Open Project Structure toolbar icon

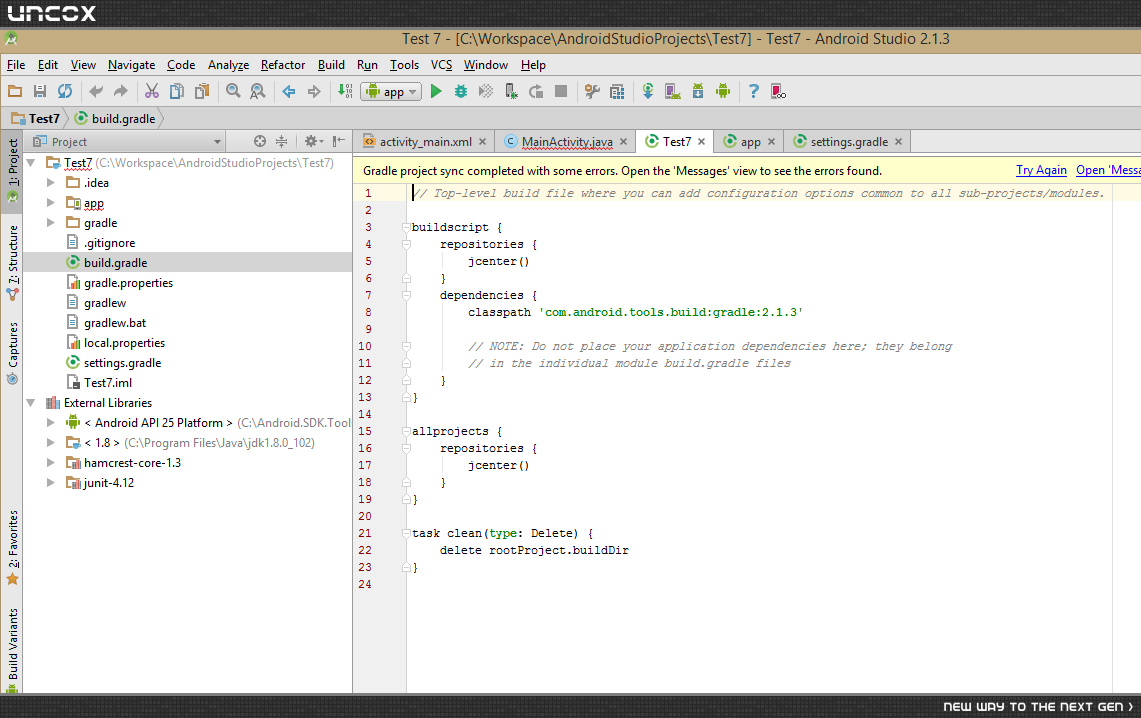617,92
